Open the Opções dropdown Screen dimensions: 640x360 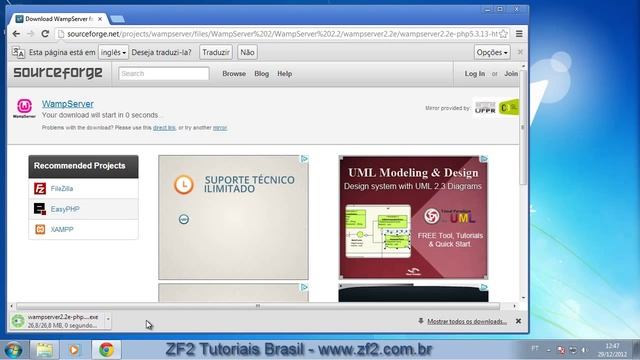tap(492, 52)
